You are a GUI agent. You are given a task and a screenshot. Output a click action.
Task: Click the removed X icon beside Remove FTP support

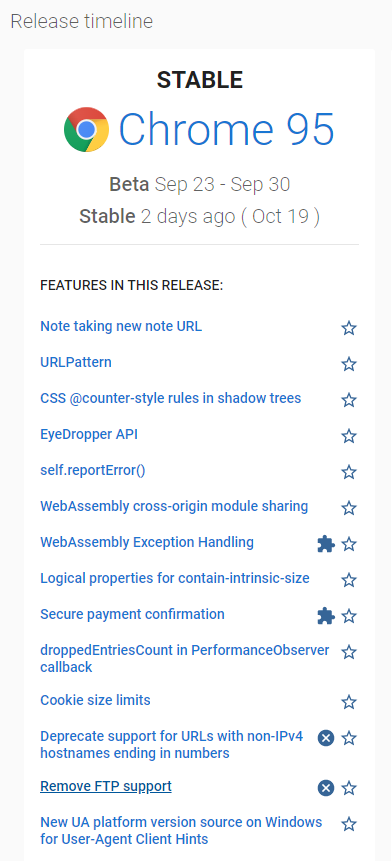326,789
